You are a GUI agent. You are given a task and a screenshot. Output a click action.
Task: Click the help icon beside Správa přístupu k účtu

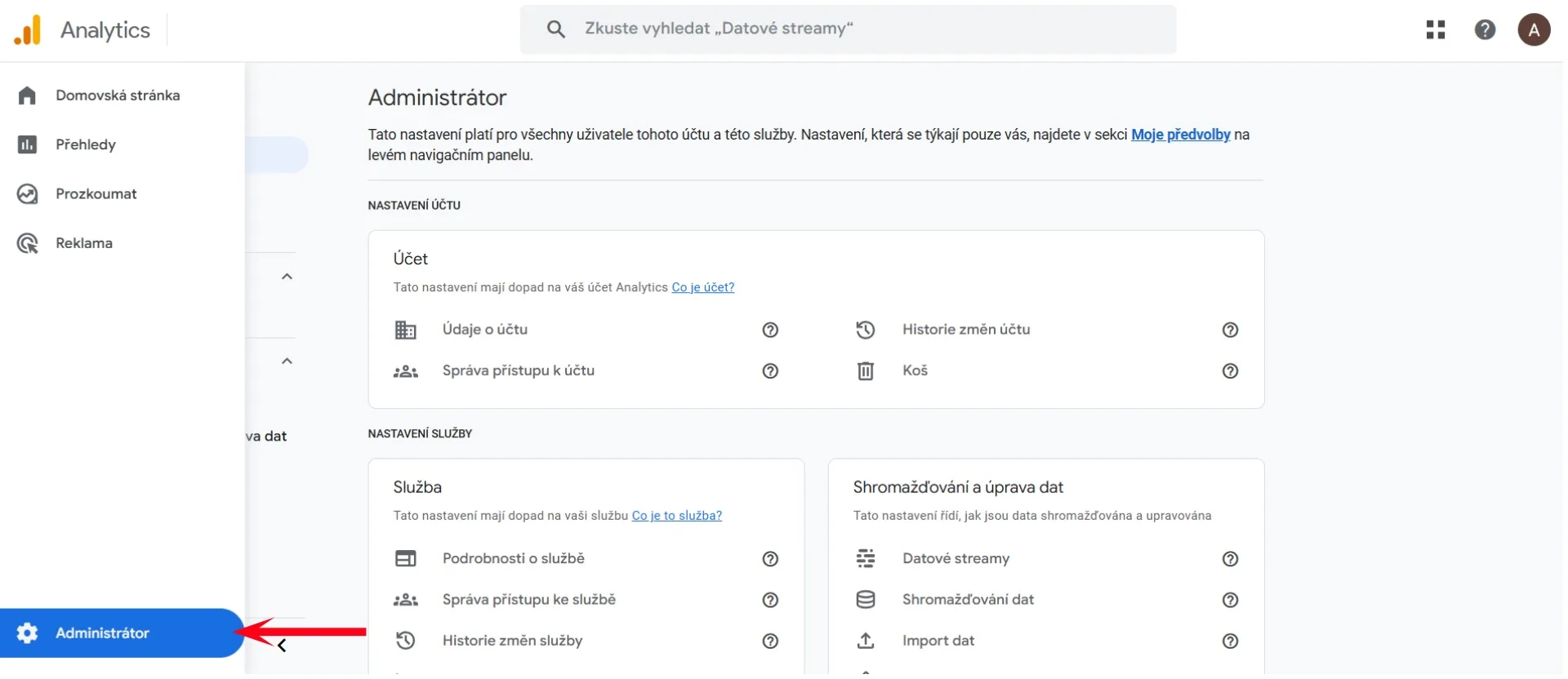click(770, 371)
